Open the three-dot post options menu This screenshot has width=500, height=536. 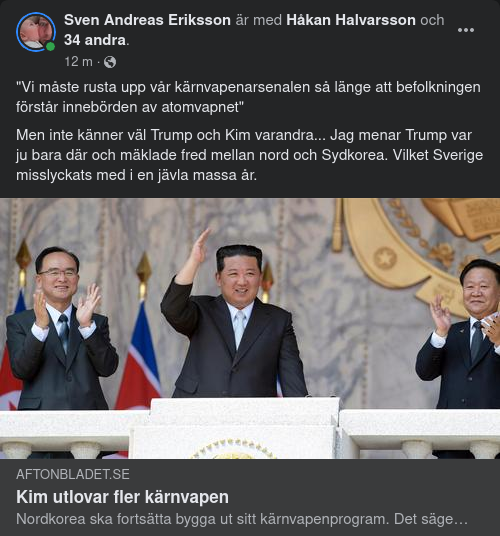coord(465,30)
